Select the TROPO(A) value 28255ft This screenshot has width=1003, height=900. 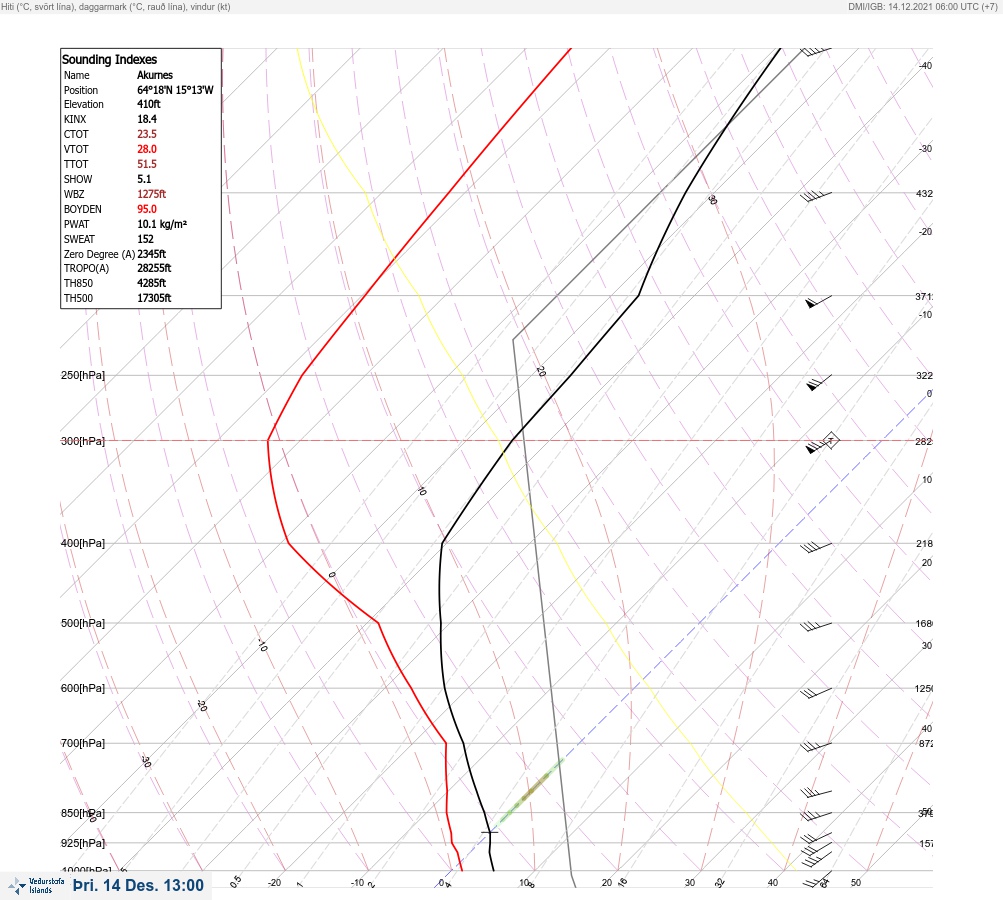tap(154, 268)
